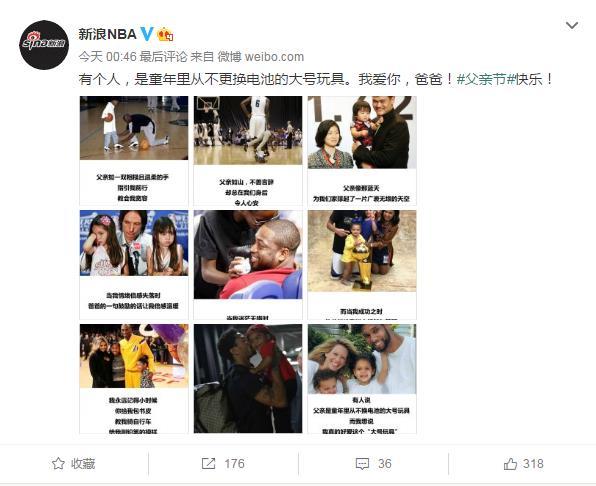Screen dimensions: 596x486
Task: Click the orange membership crown badge
Action: click(x=165, y=35)
